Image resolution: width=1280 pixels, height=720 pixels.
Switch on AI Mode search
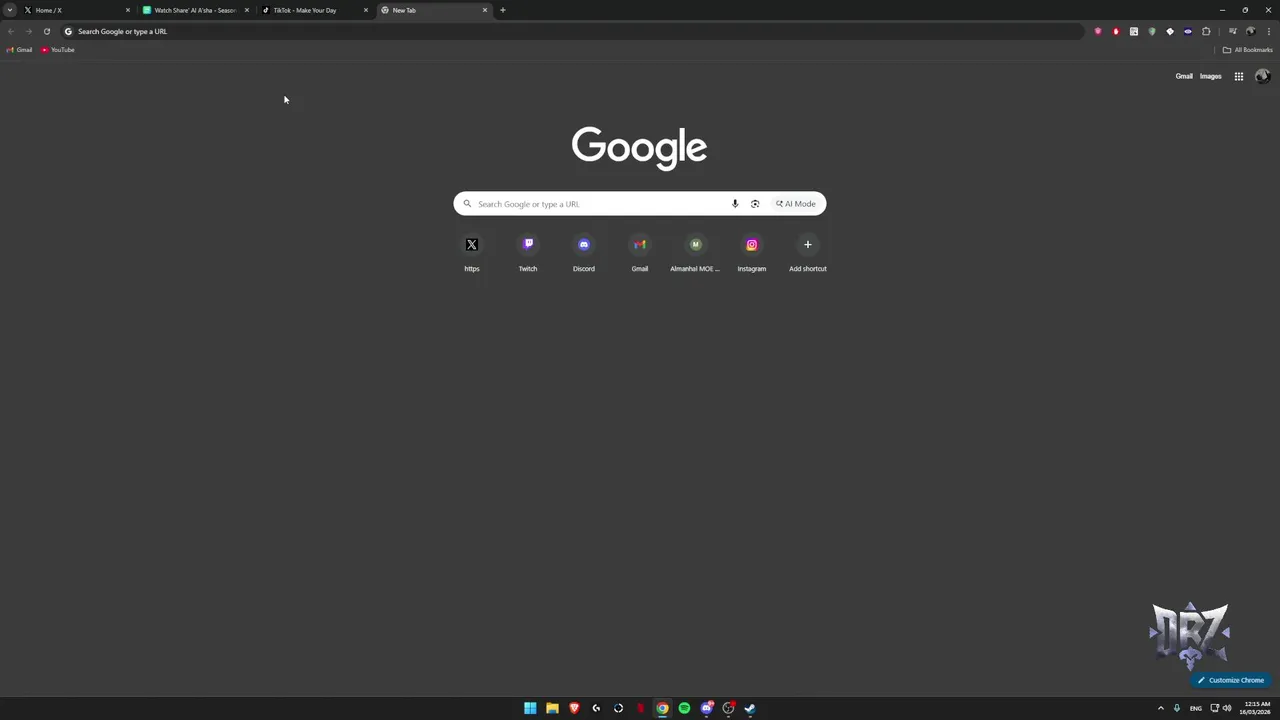point(796,204)
